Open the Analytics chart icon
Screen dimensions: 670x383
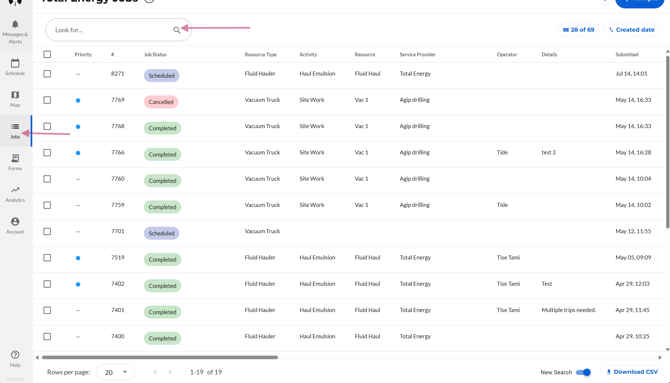tap(15, 190)
